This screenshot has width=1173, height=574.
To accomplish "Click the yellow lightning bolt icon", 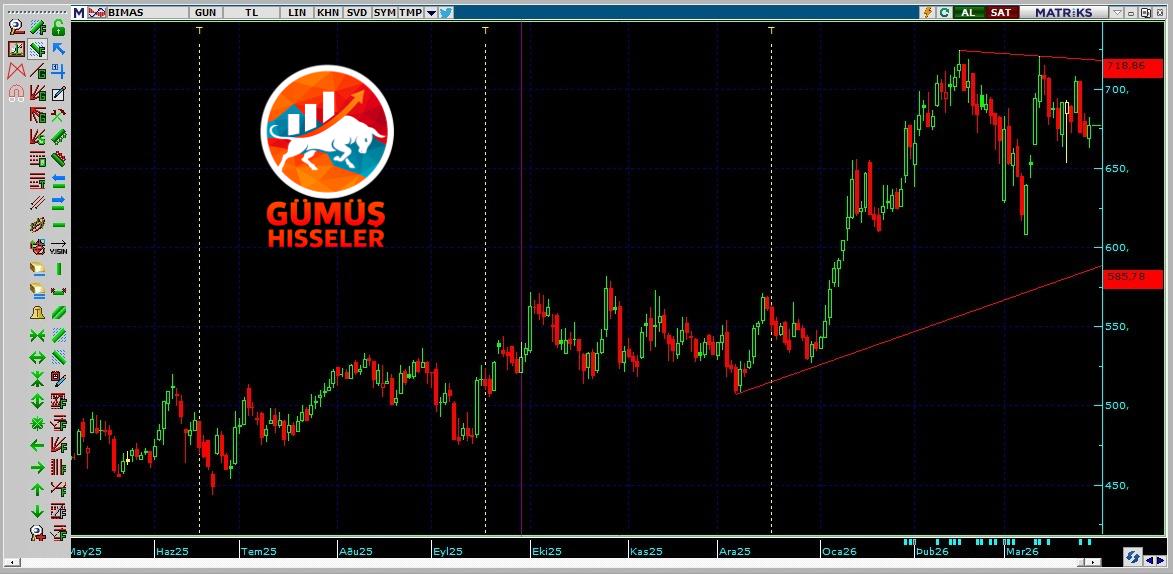I will [x=928, y=13].
